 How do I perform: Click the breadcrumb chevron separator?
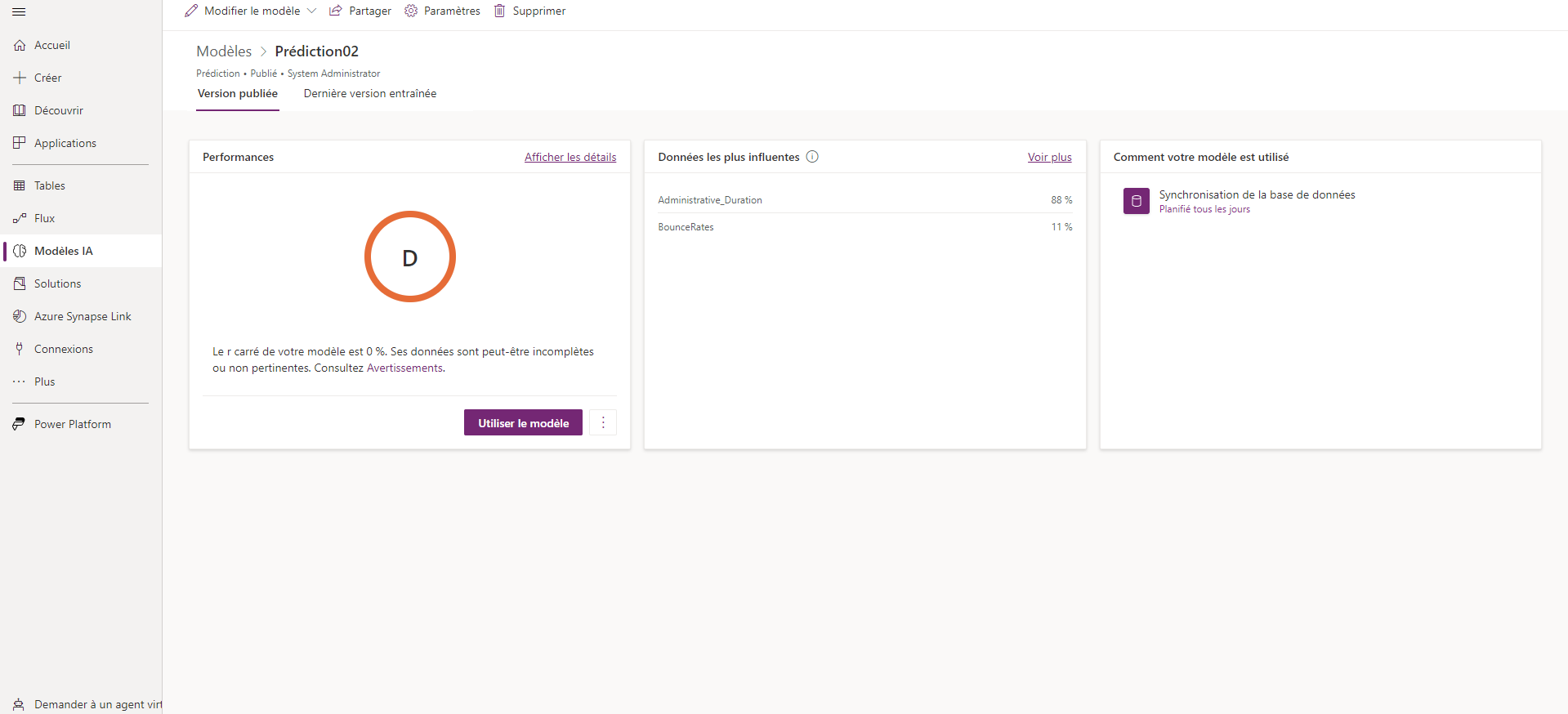pos(263,51)
